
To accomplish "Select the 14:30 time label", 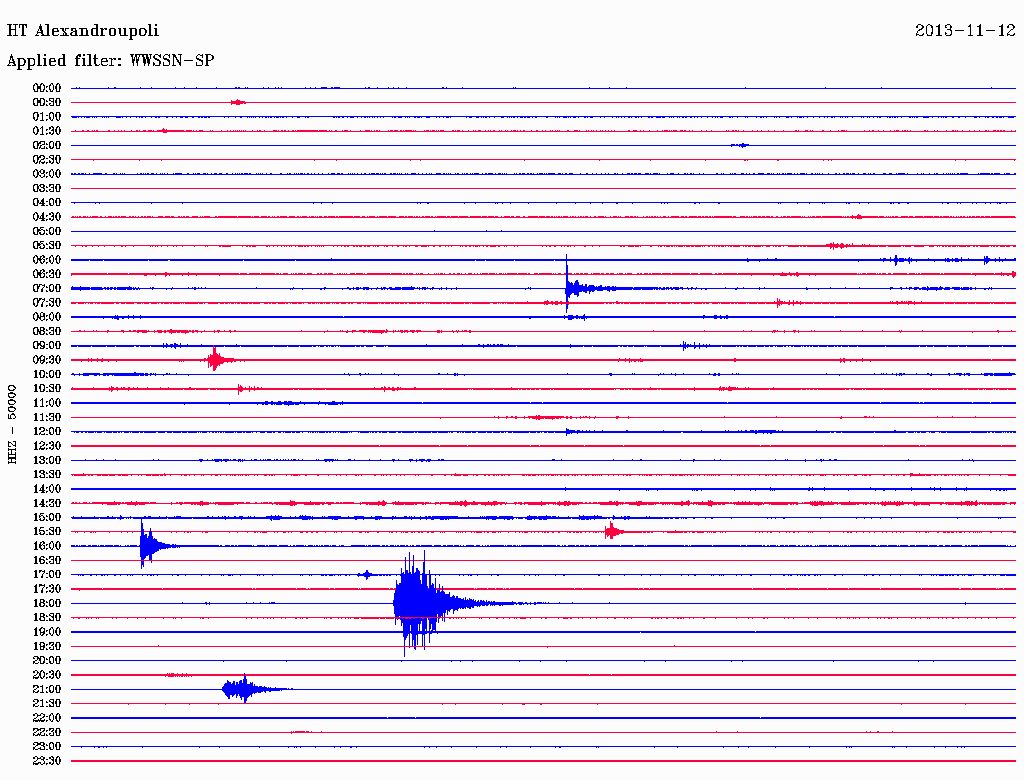I will (x=47, y=503).
